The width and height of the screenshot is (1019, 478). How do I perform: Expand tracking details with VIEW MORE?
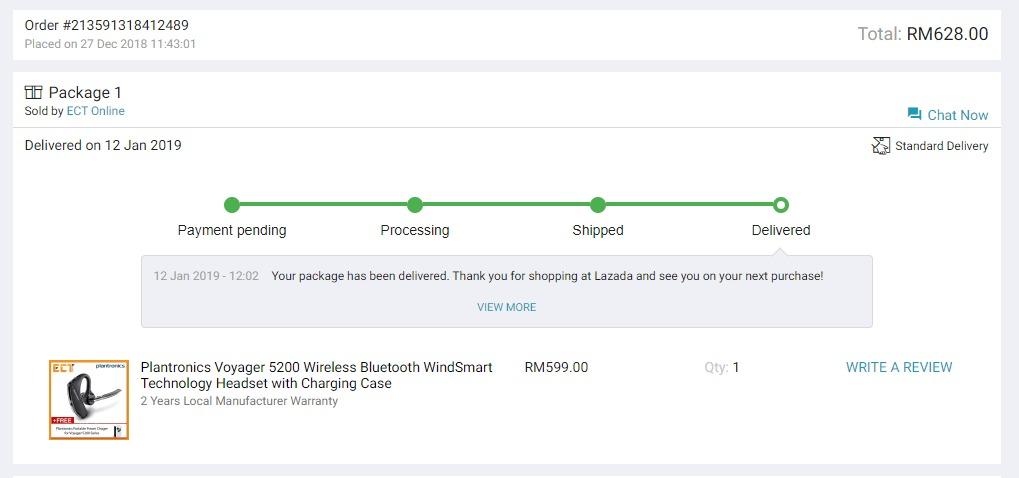[x=506, y=307]
